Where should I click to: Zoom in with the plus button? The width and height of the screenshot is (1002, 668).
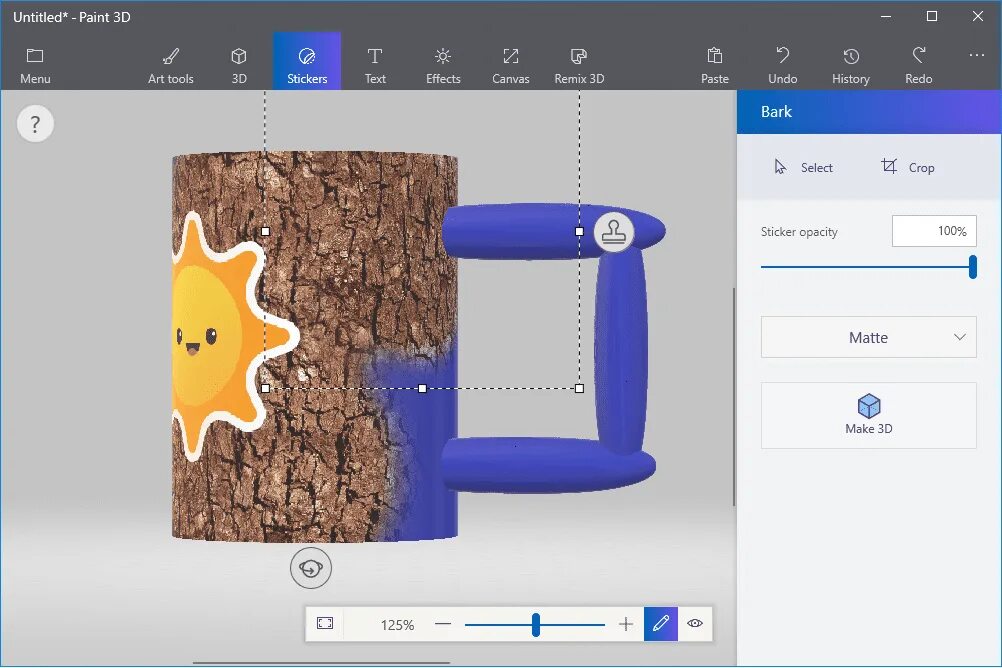click(626, 624)
